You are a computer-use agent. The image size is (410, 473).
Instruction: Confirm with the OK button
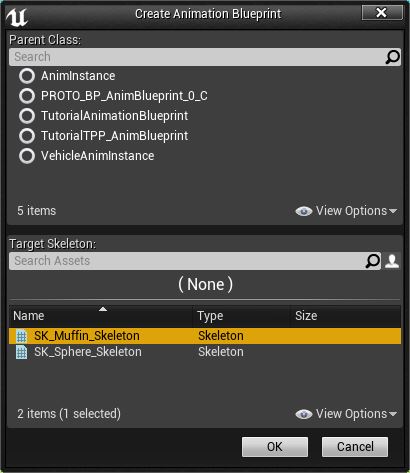click(275, 447)
